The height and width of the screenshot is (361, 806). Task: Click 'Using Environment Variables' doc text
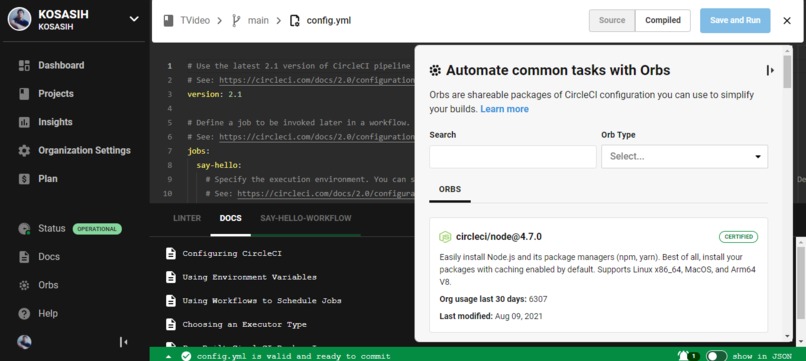click(249, 277)
